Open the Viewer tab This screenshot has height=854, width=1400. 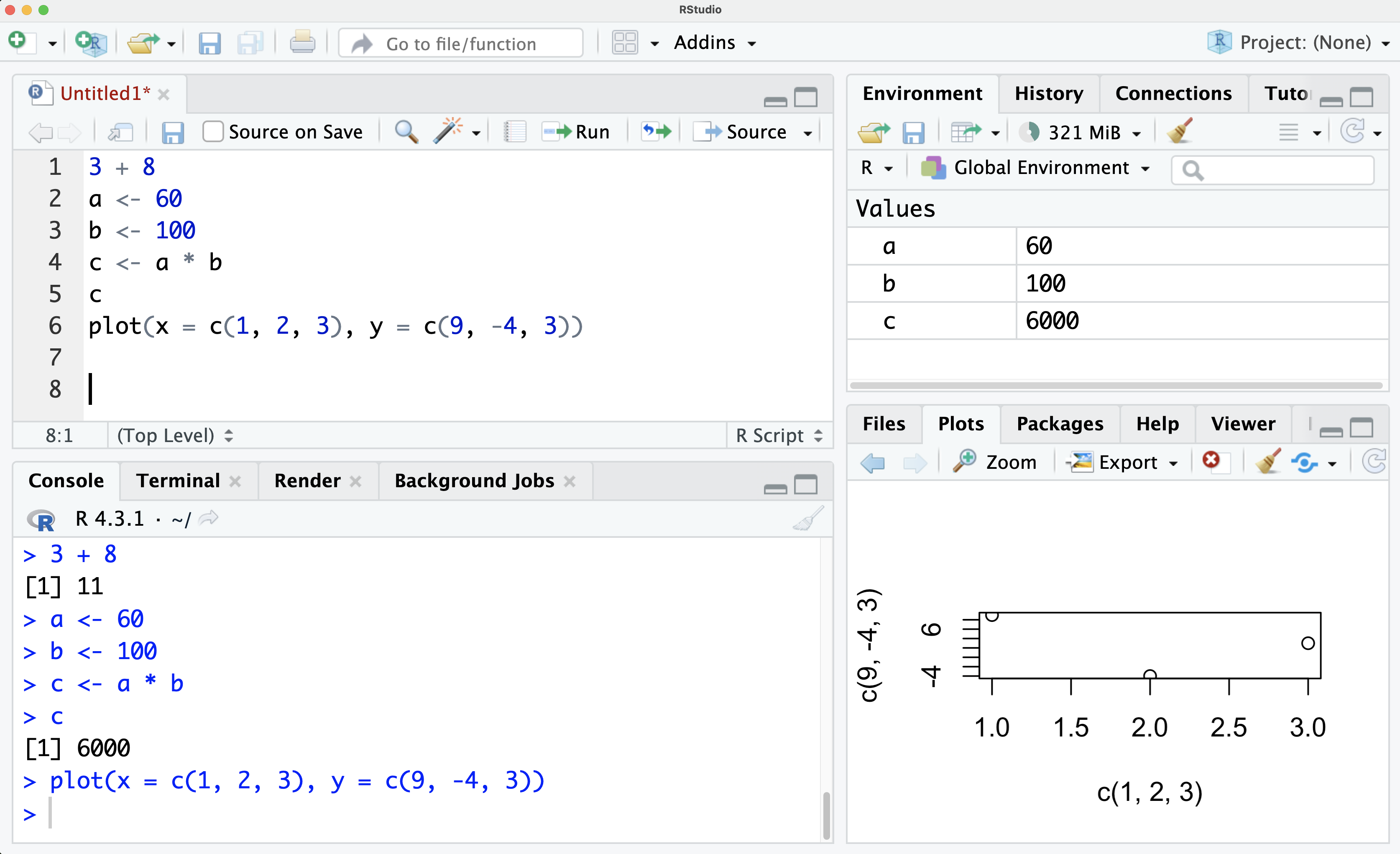click(x=1243, y=424)
